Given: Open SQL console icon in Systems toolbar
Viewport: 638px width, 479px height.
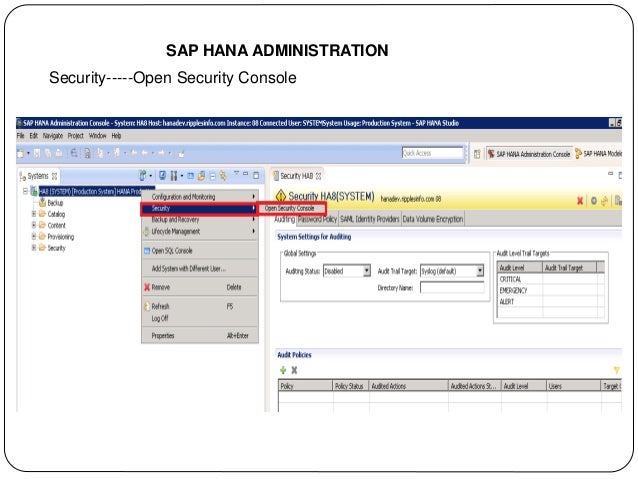Looking at the screenshot, I should 190,176.
